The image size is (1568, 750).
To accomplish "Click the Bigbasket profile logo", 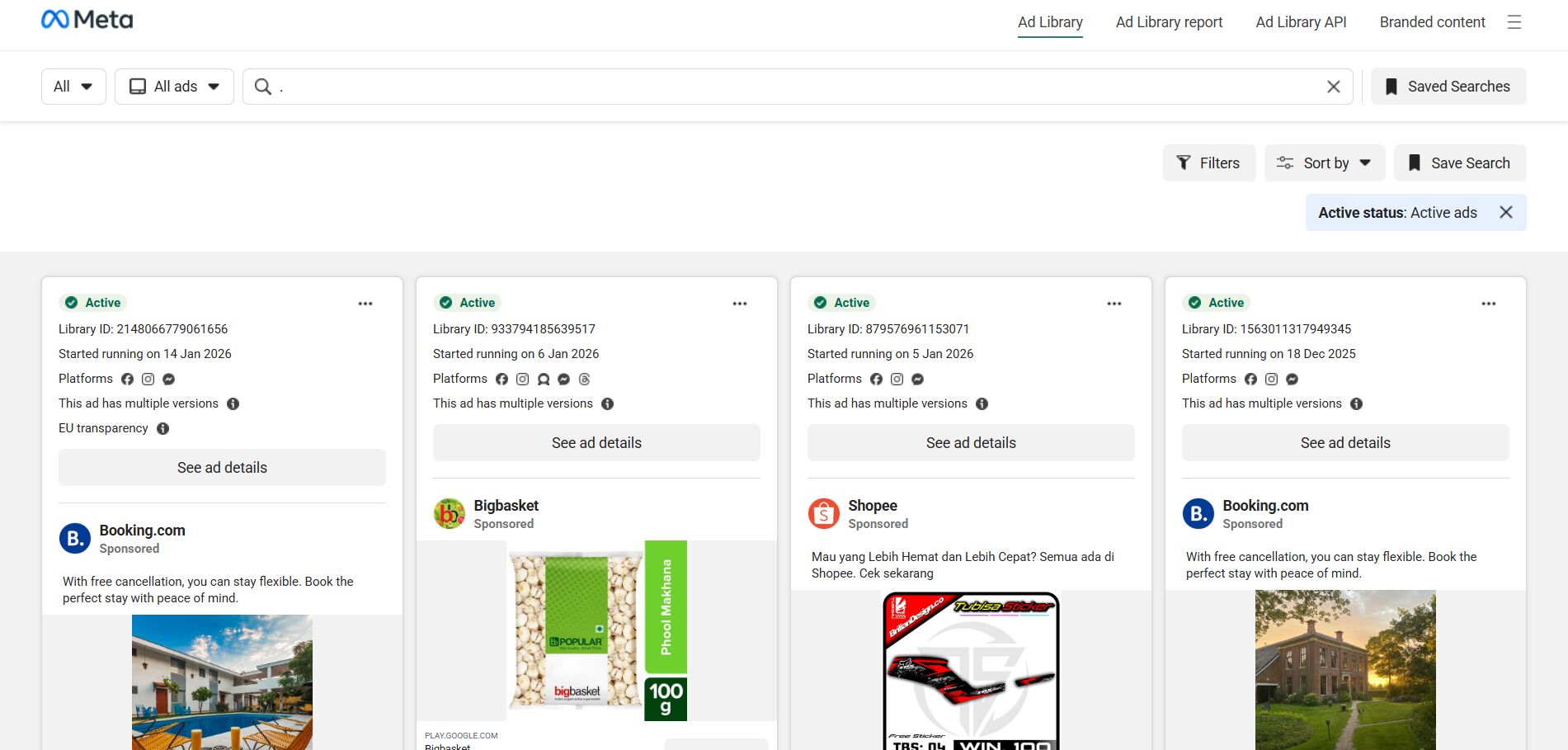I will (x=450, y=513).
